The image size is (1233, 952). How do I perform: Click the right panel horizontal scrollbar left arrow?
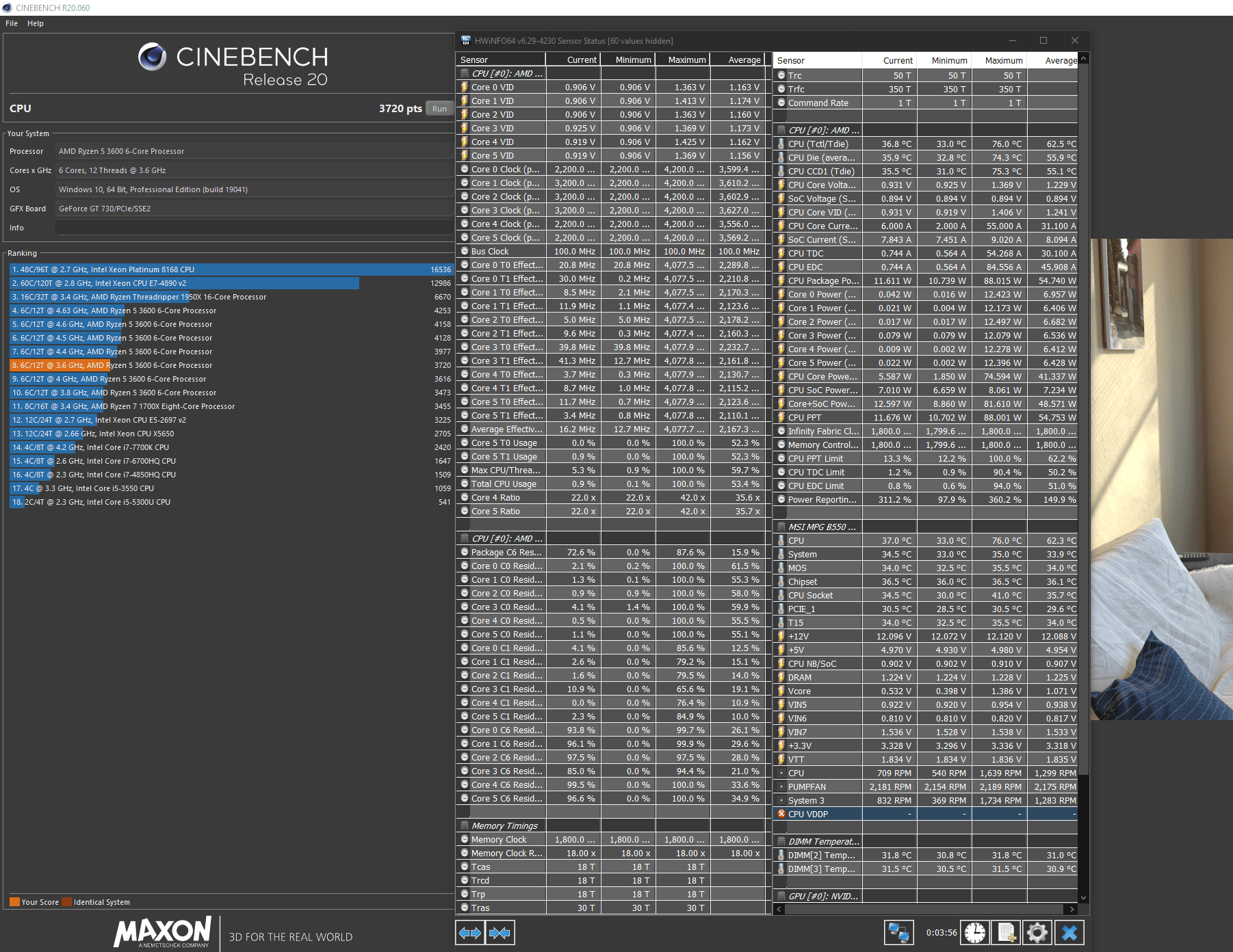(x=779, y=909)
